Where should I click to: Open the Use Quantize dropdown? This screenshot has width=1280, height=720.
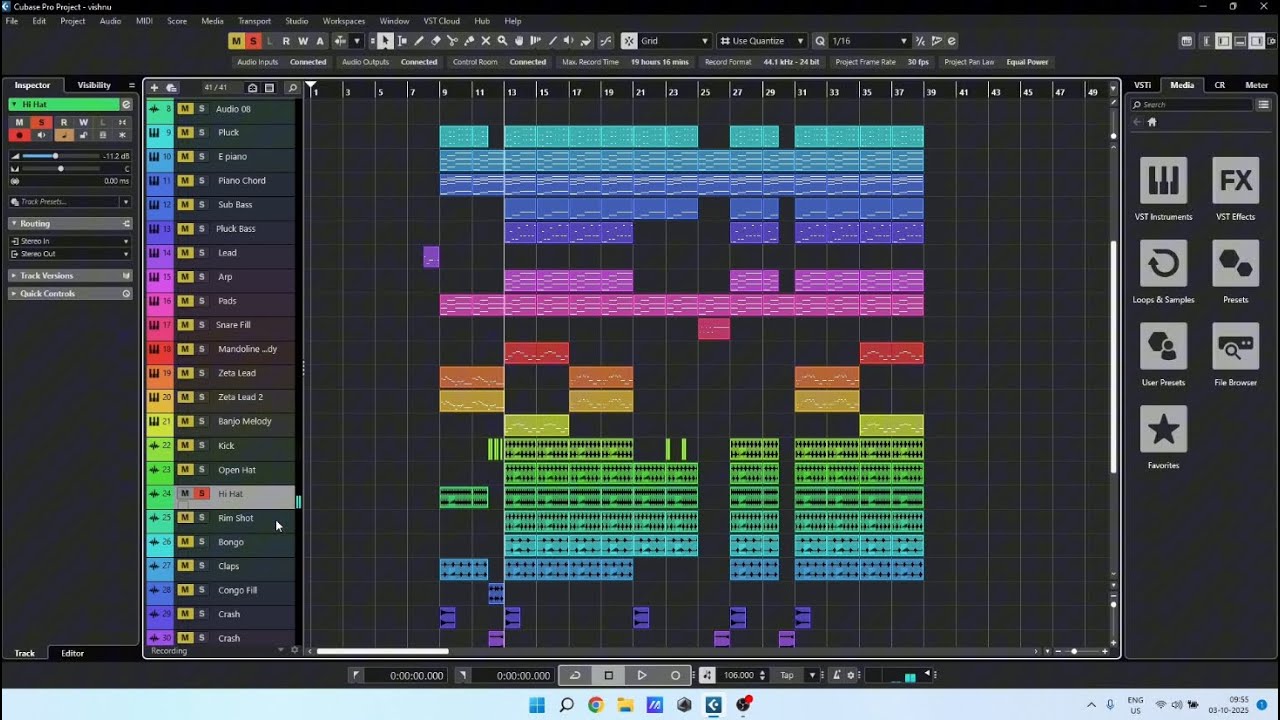click(761, 41)
